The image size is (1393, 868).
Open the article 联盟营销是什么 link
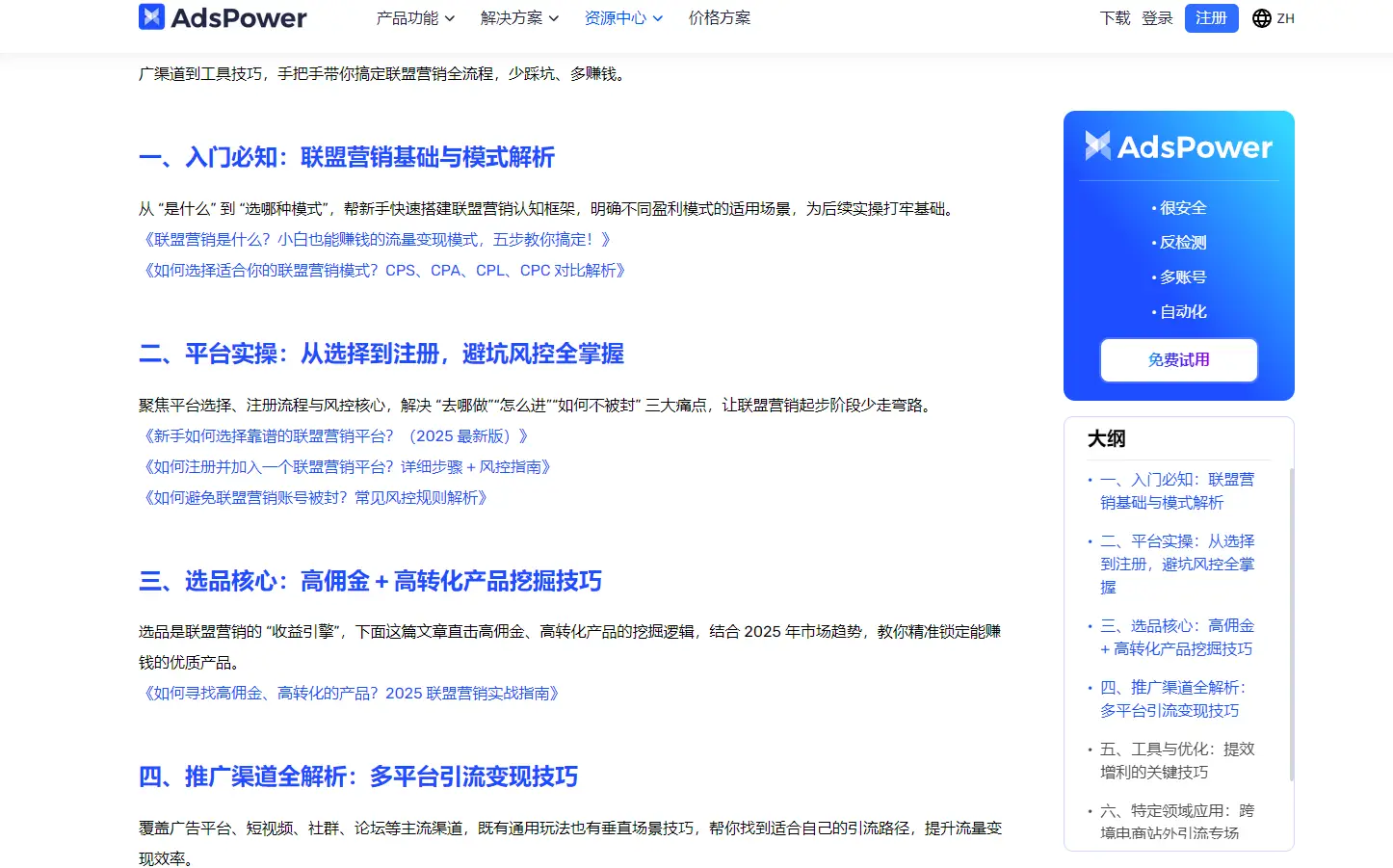pos(375,240)
